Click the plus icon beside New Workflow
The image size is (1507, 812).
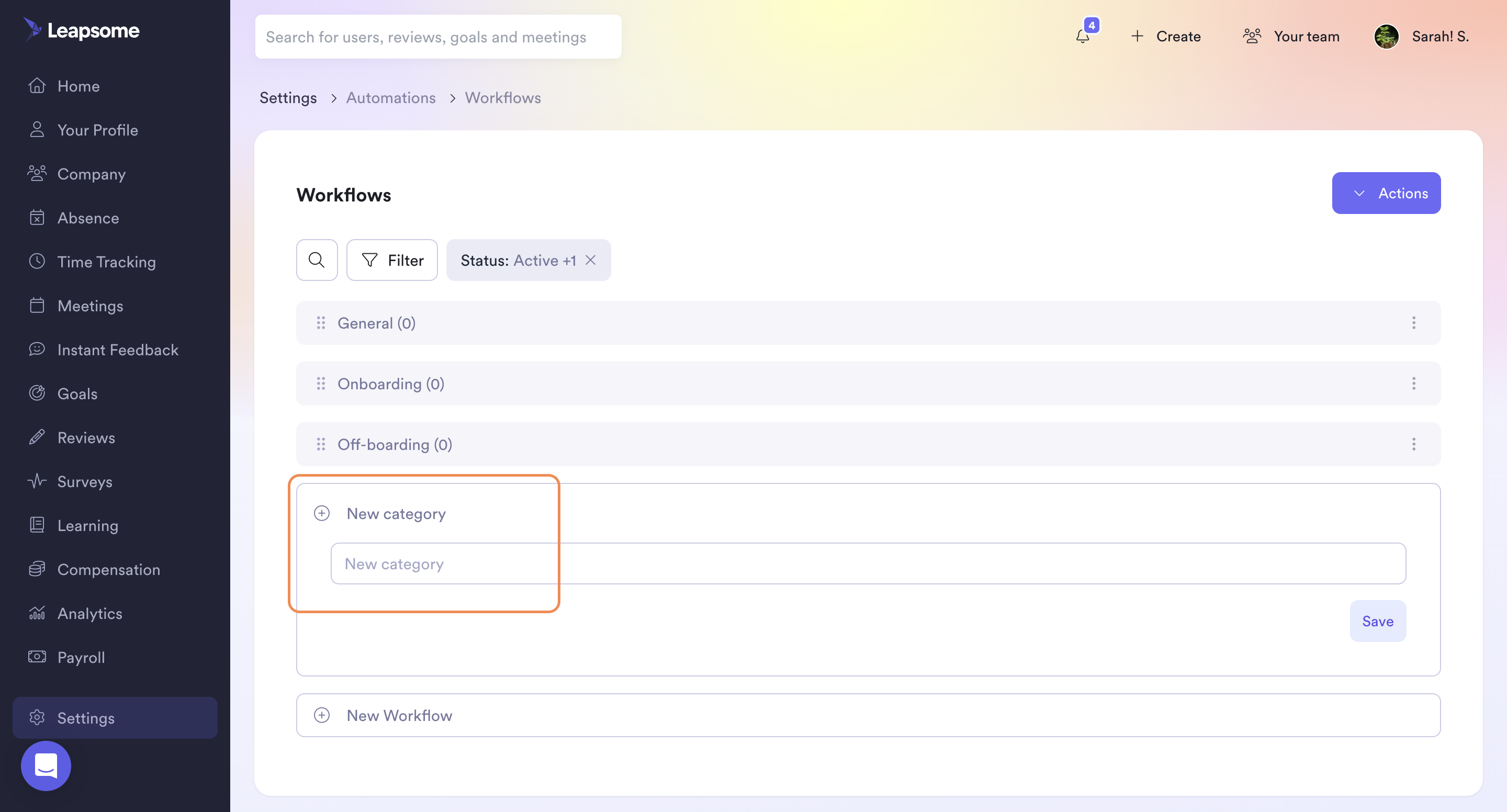pos(322,715)
